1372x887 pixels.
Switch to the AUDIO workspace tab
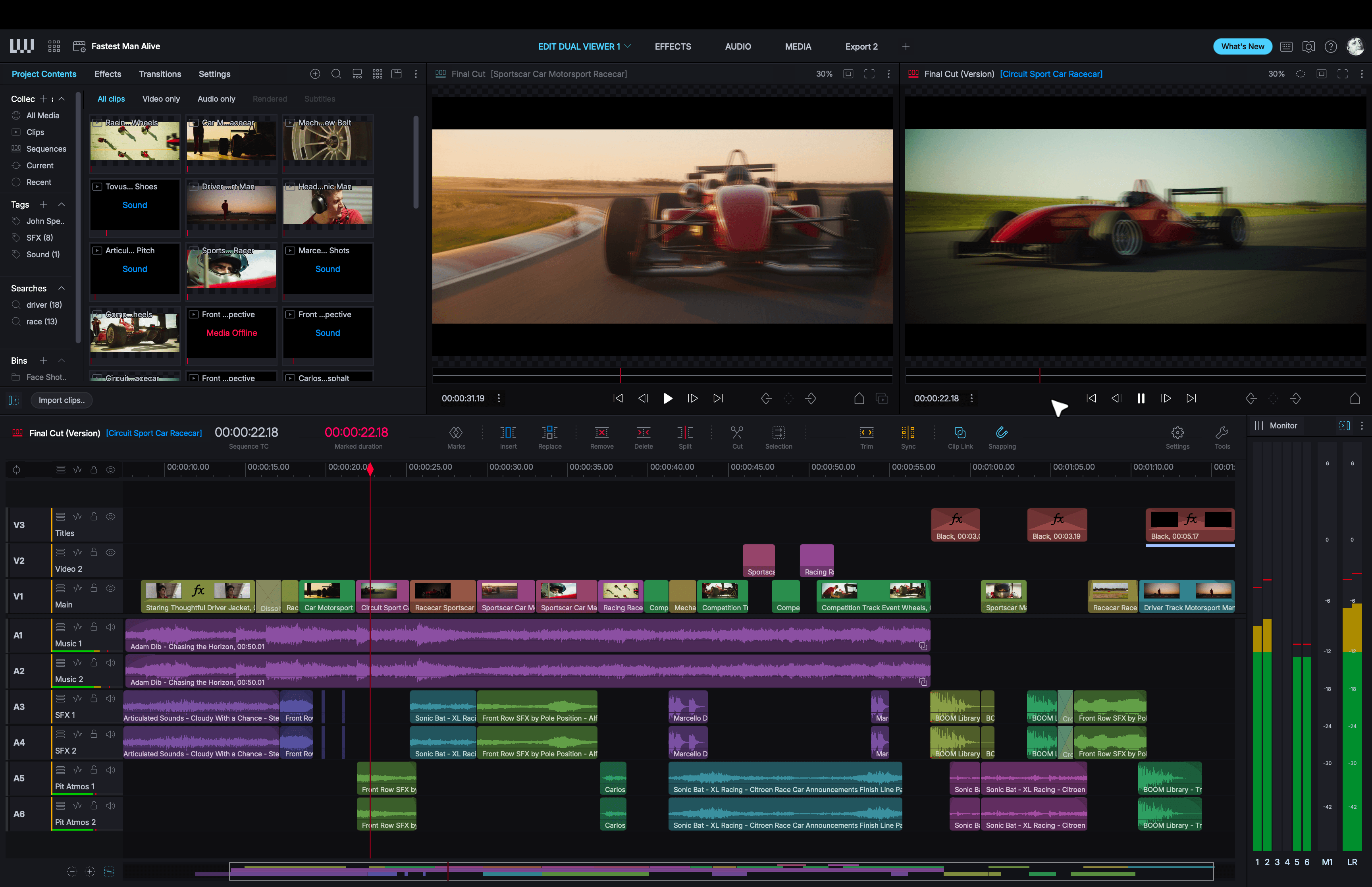click(738, 47)
